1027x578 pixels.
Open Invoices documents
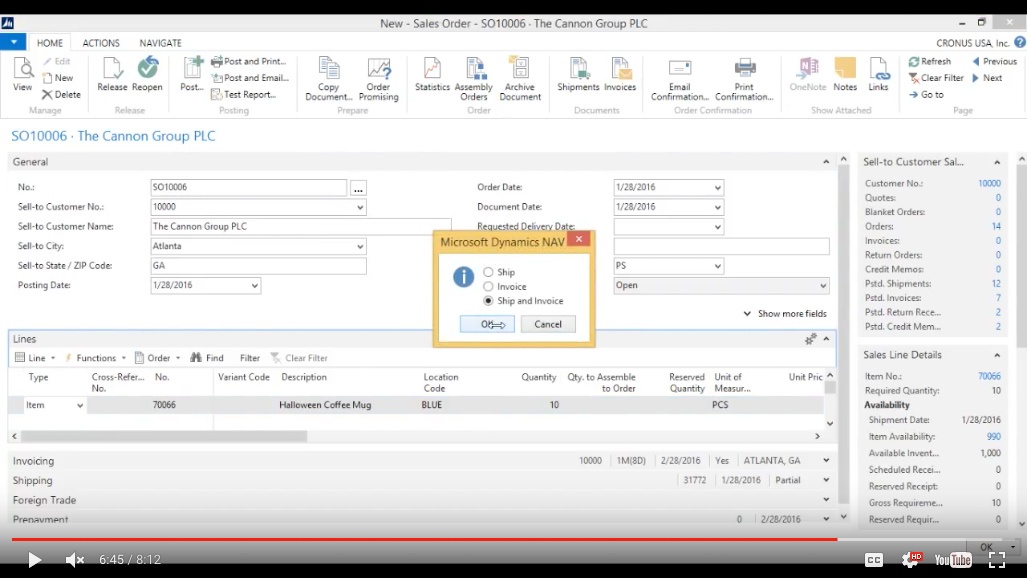pyautogui.click(x=620, y=74)
